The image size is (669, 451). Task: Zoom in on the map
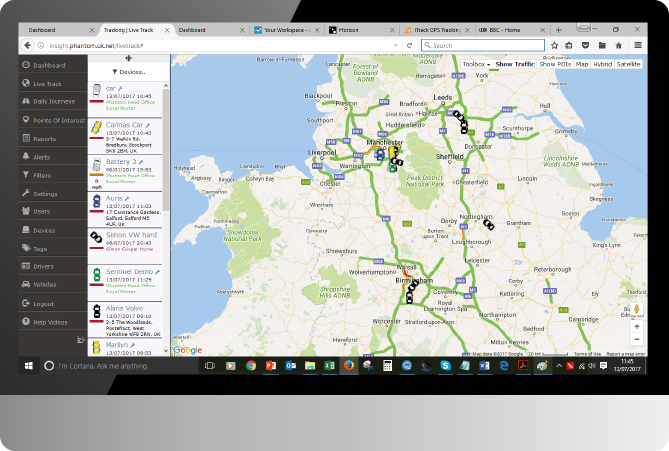coord(637,326)
